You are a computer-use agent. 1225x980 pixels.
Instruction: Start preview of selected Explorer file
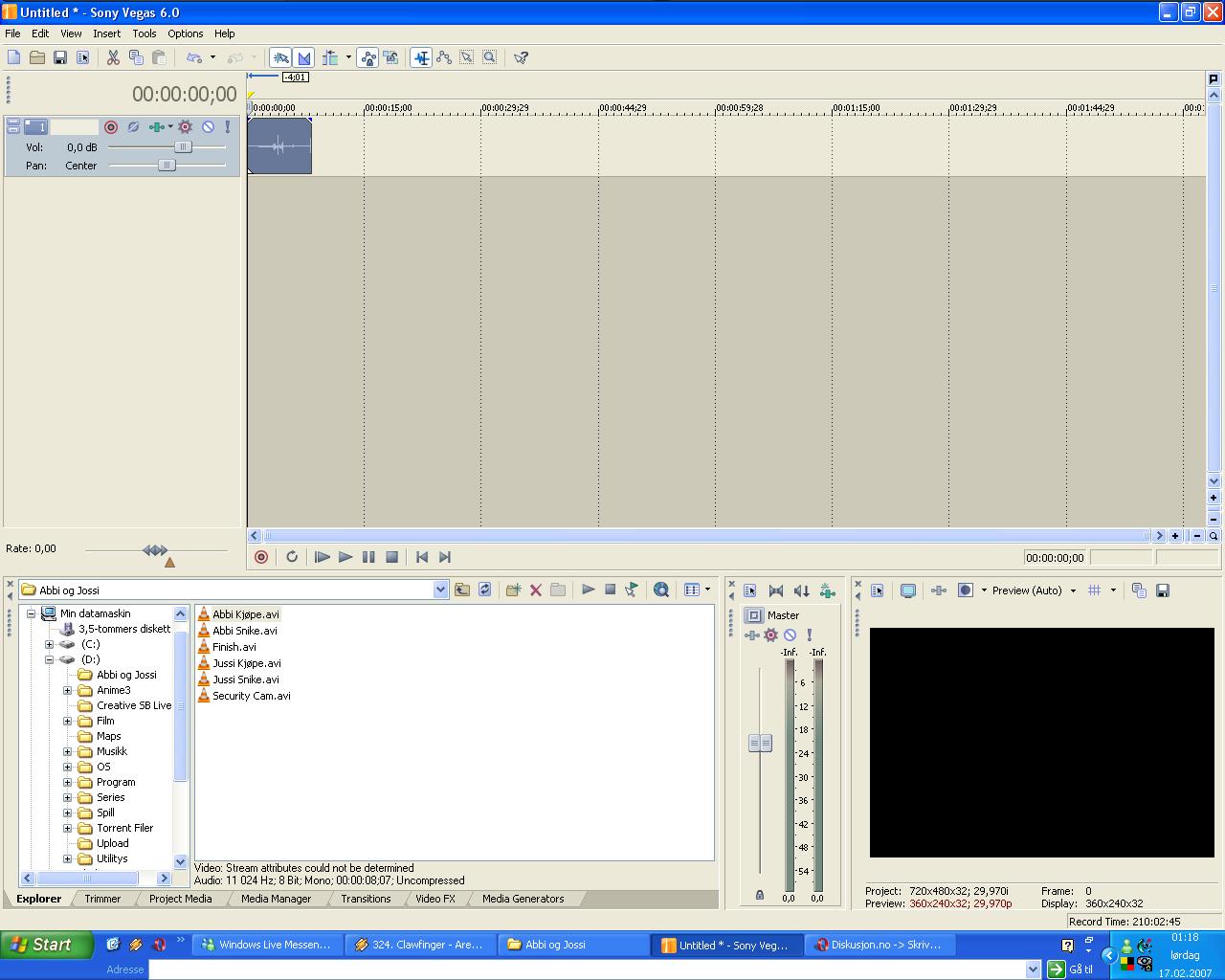click(589, 590)
